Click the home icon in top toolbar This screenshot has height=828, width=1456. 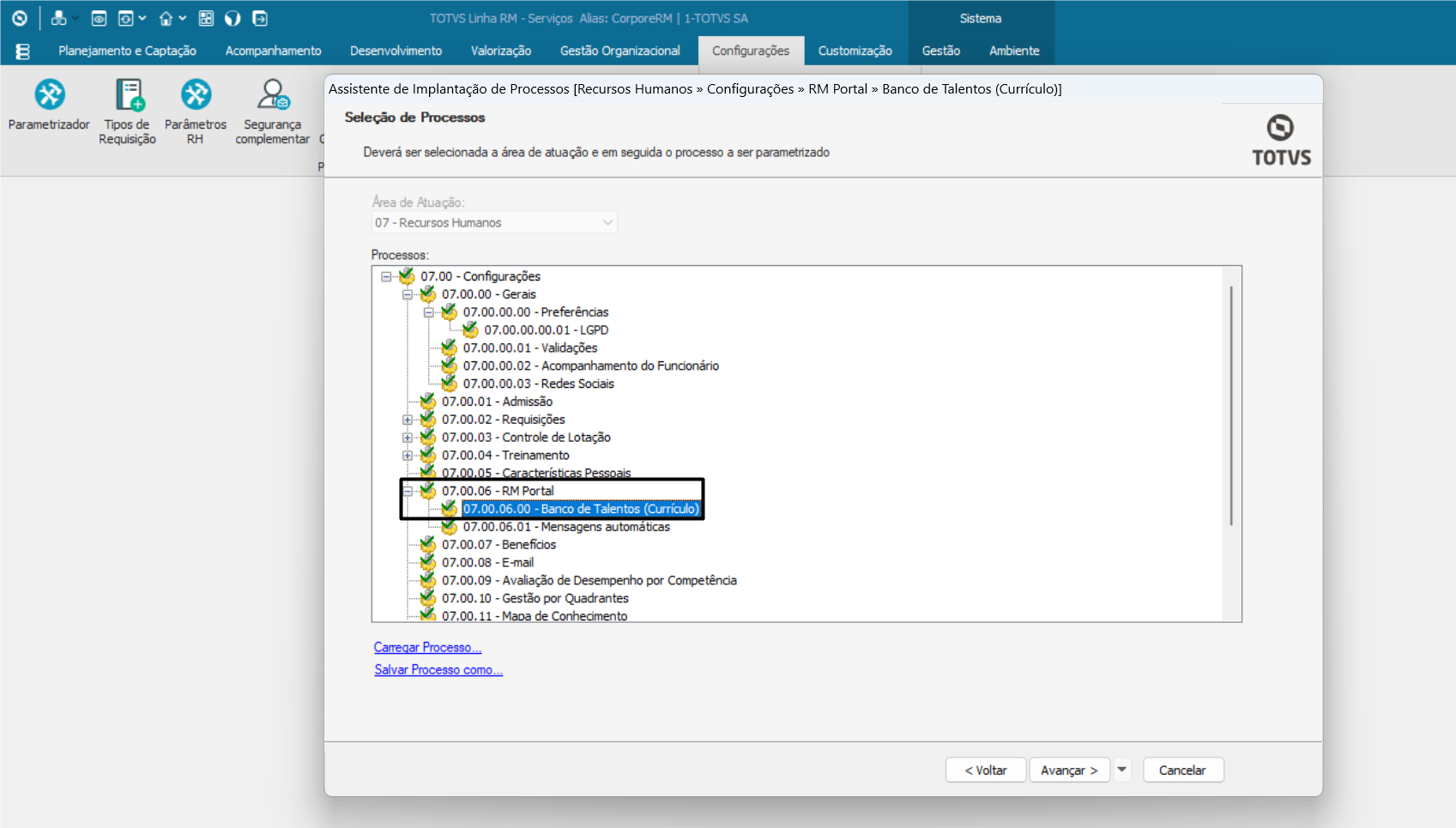click(x=166, y=18)
